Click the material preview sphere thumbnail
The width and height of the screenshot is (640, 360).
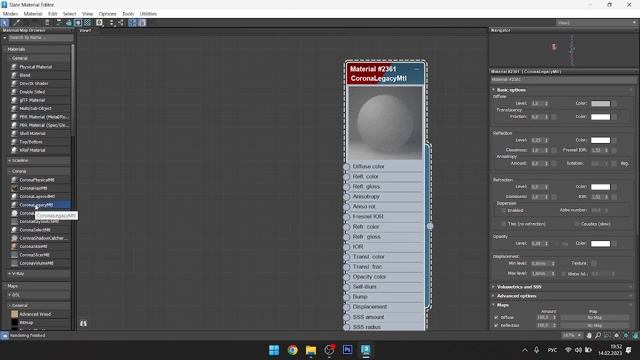[x=385, y=122]
